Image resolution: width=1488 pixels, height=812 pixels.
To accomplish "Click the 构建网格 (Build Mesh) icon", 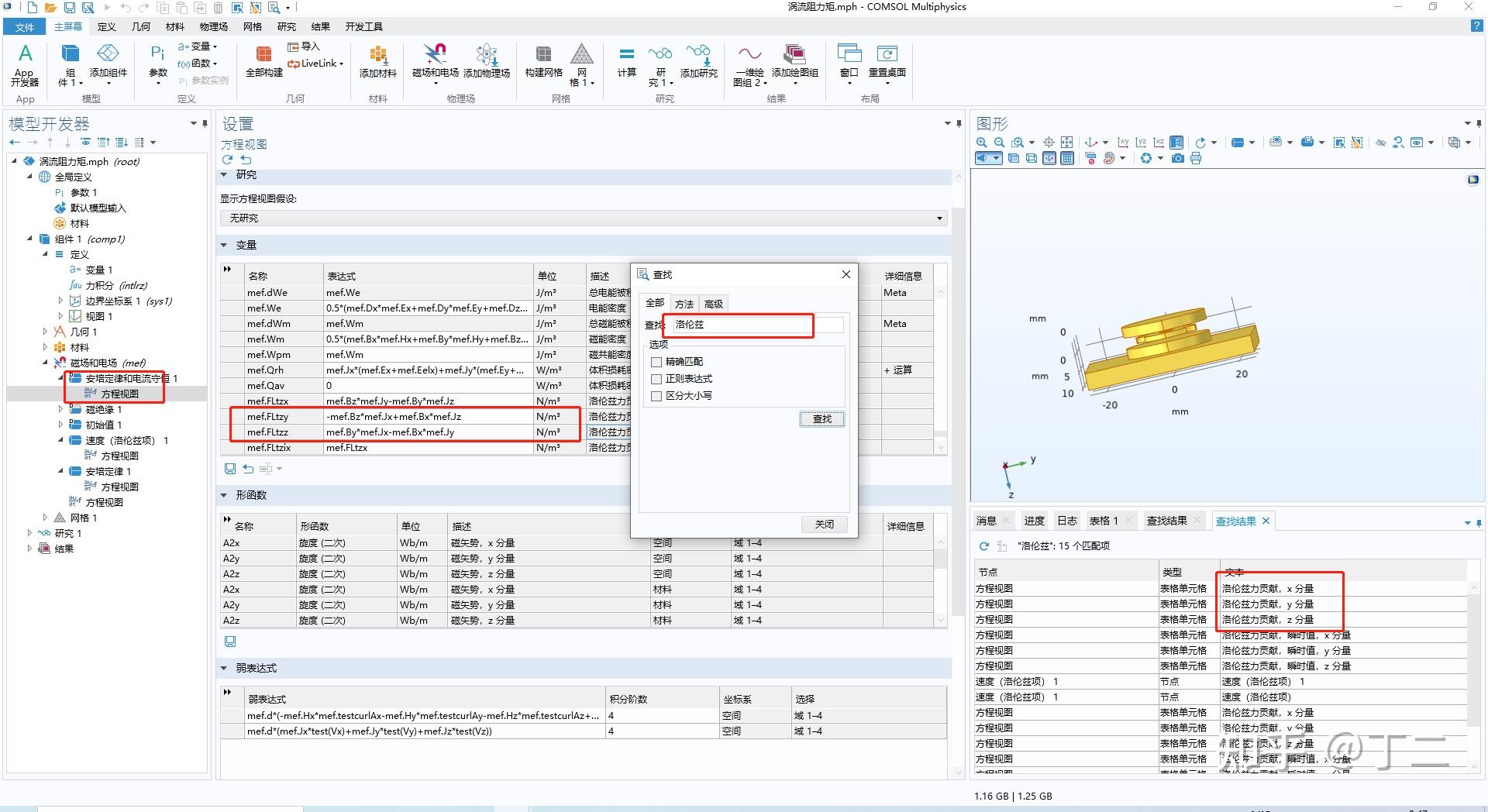I will [543, 55].
